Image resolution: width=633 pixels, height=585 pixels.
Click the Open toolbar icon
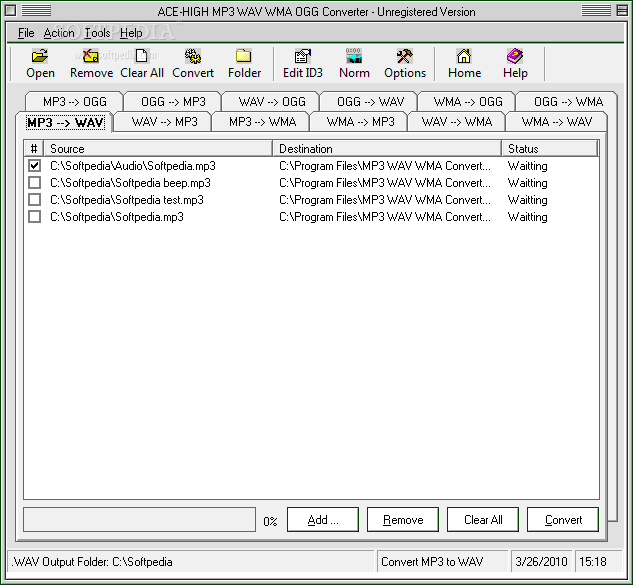pyautogui.click(x=40, y=63)
